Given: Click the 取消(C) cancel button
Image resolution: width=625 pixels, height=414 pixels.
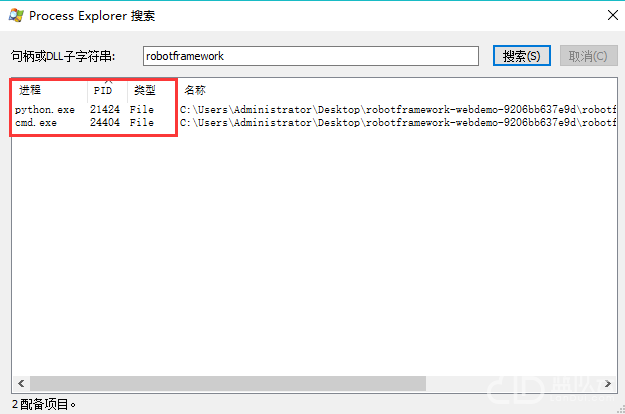Looking at the screenshot, I should (x=588, y=56).
